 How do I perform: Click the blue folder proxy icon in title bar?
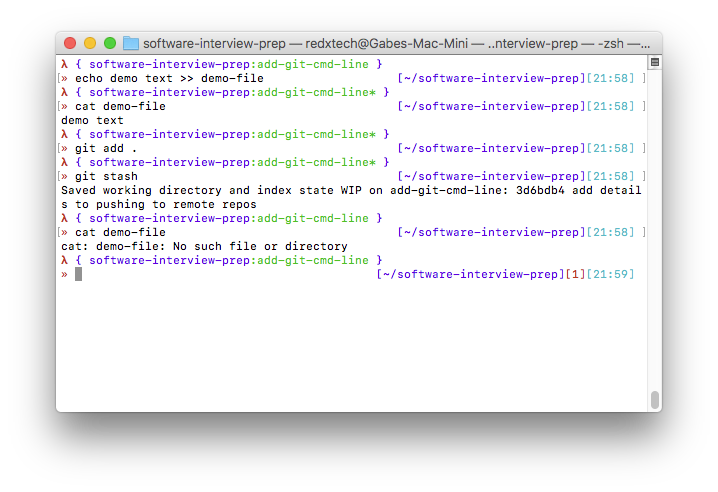pos(131,43)
